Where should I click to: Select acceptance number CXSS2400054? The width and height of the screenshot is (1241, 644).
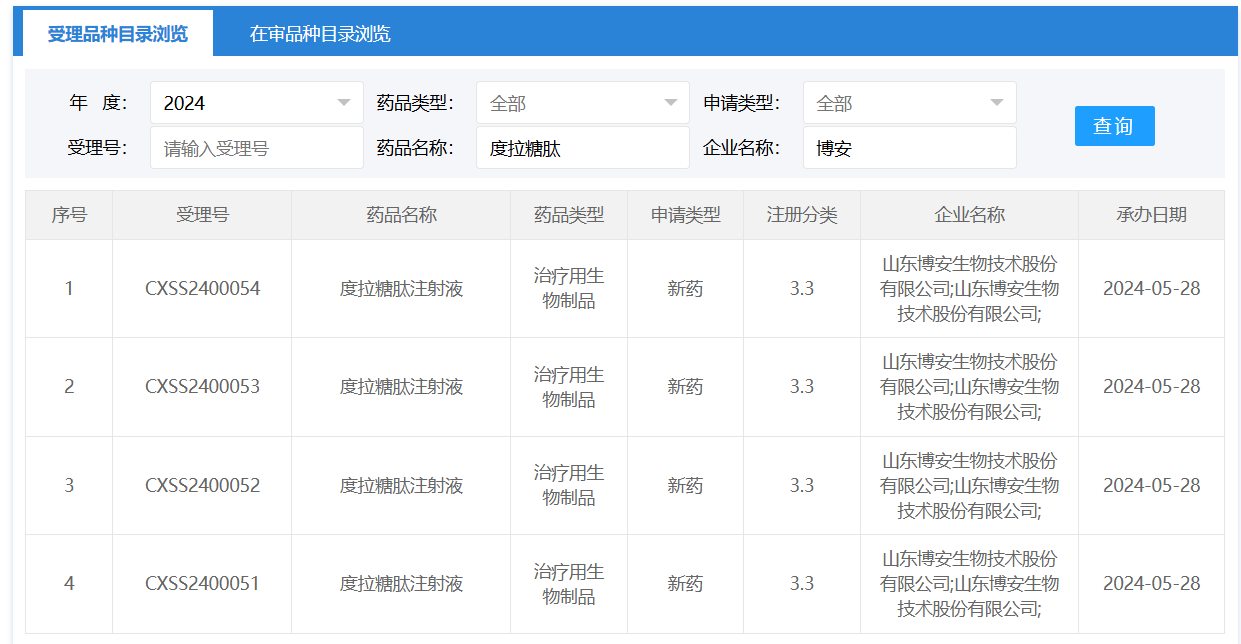point(202,289)
